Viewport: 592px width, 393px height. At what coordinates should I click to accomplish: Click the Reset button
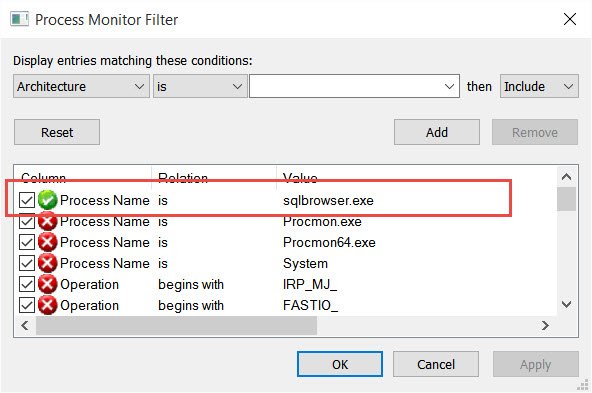[x=57, y=132]
